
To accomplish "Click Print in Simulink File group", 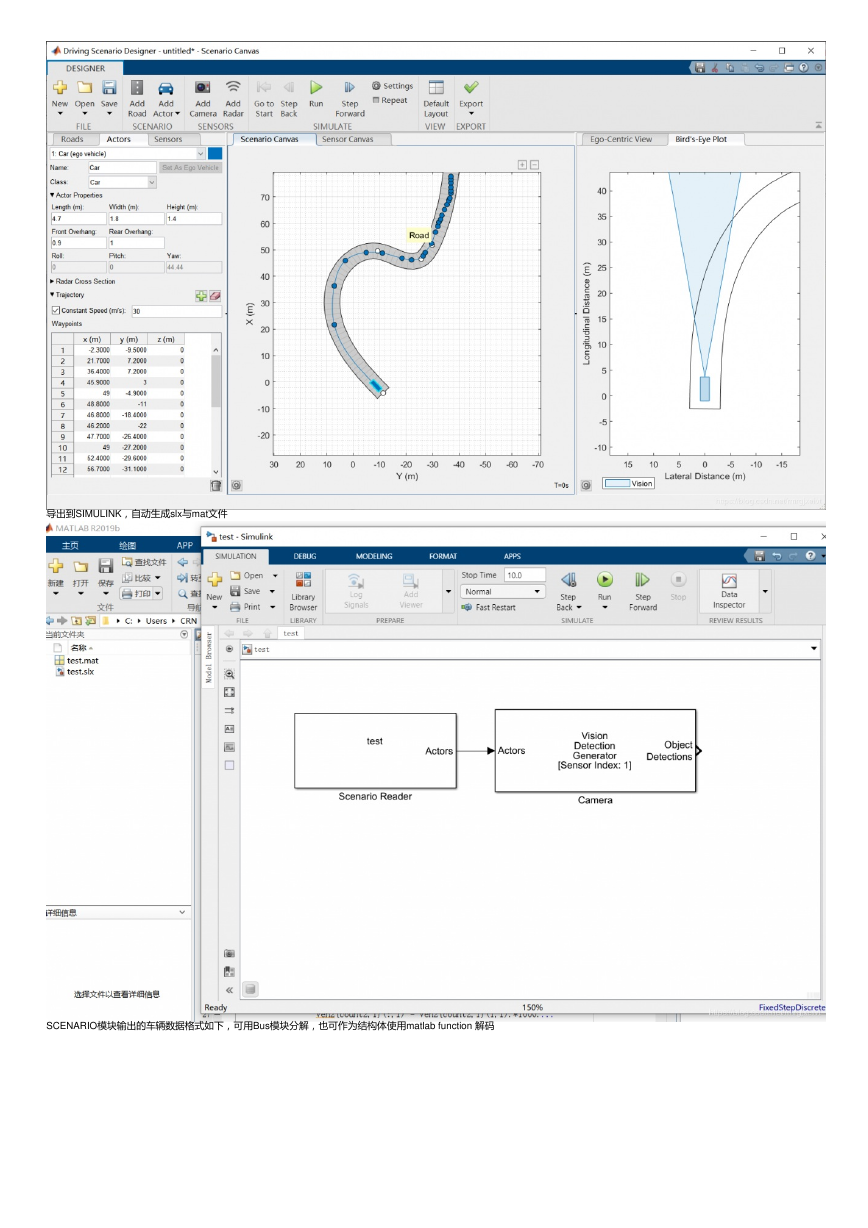I will [246, 607].
